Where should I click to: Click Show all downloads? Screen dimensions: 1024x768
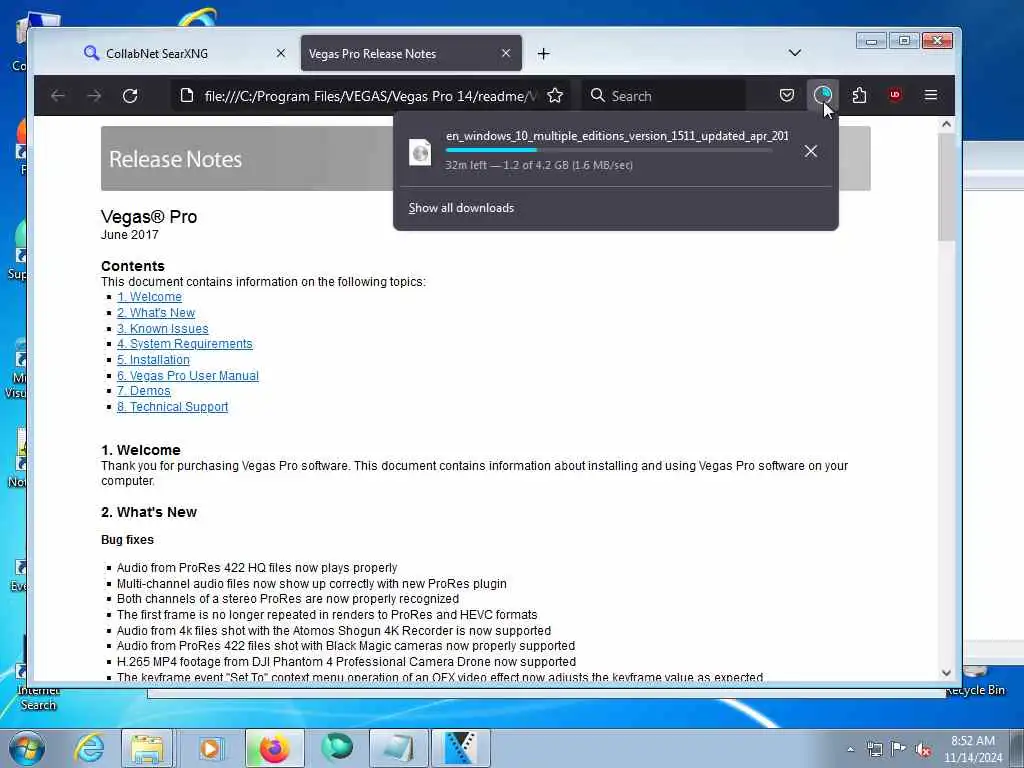[x=461, y=208]
